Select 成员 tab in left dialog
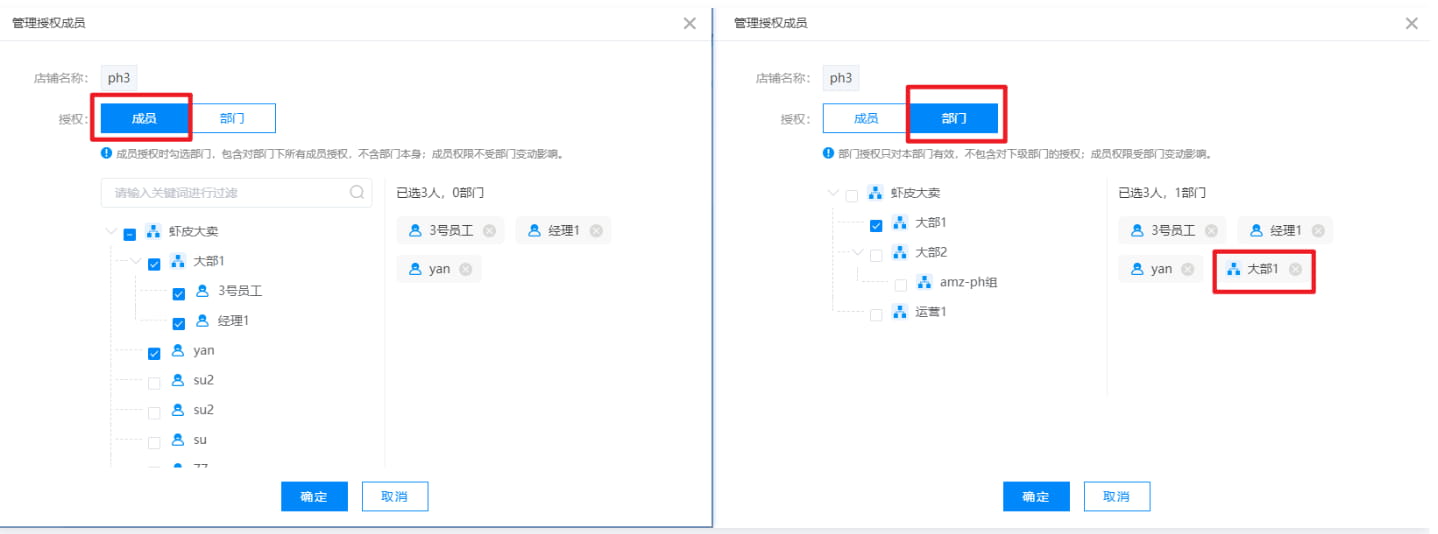Viewport: 1438px width, 534px height. point(144,118)
